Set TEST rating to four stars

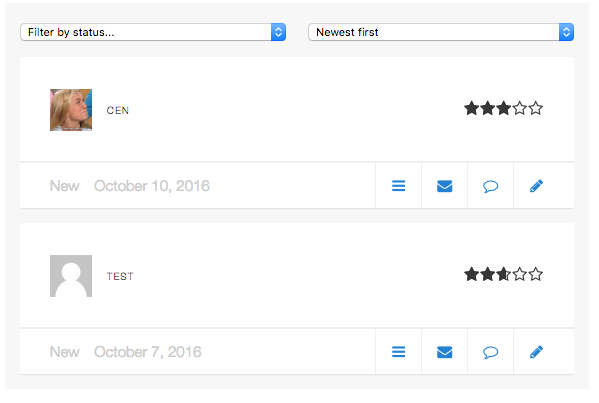520,274
